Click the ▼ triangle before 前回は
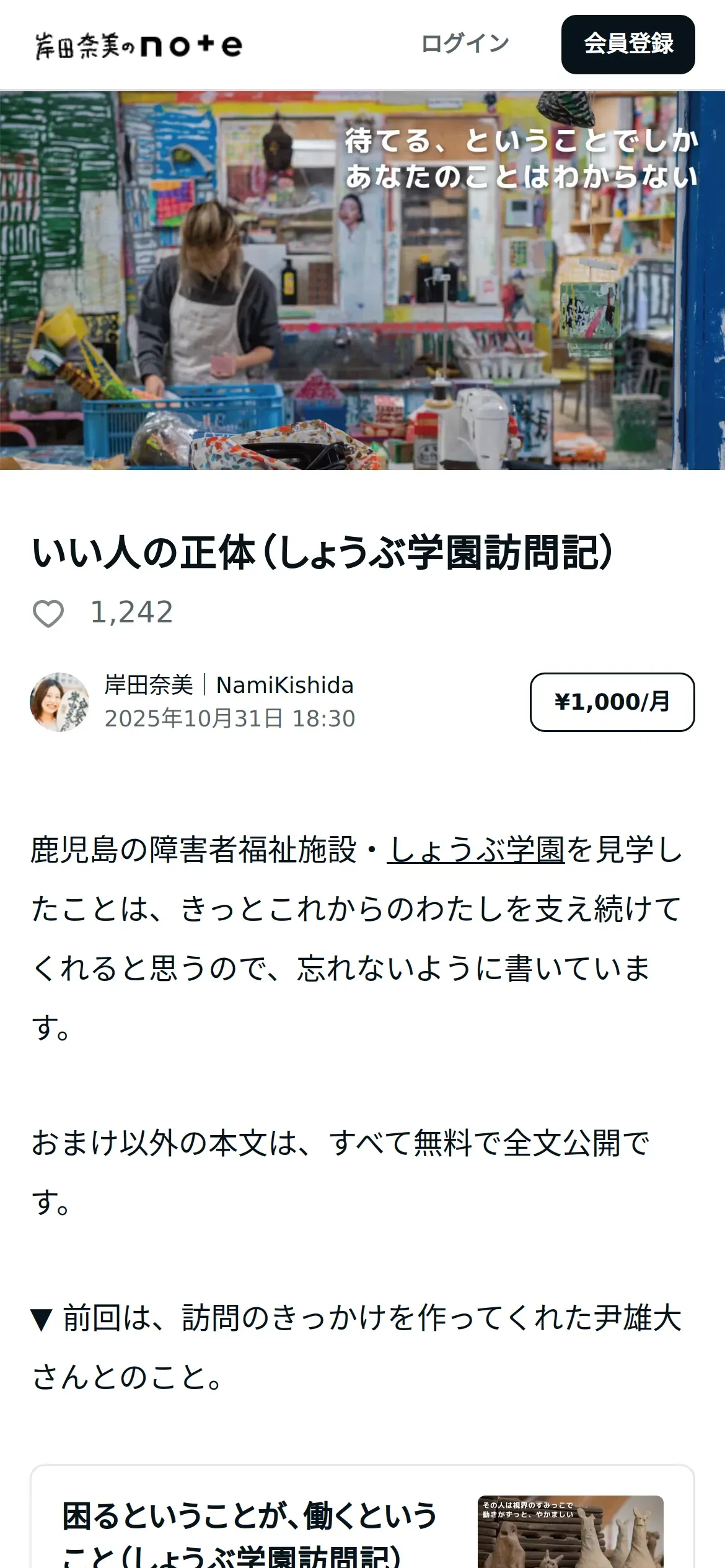725x1568 pixels. 42,1320
